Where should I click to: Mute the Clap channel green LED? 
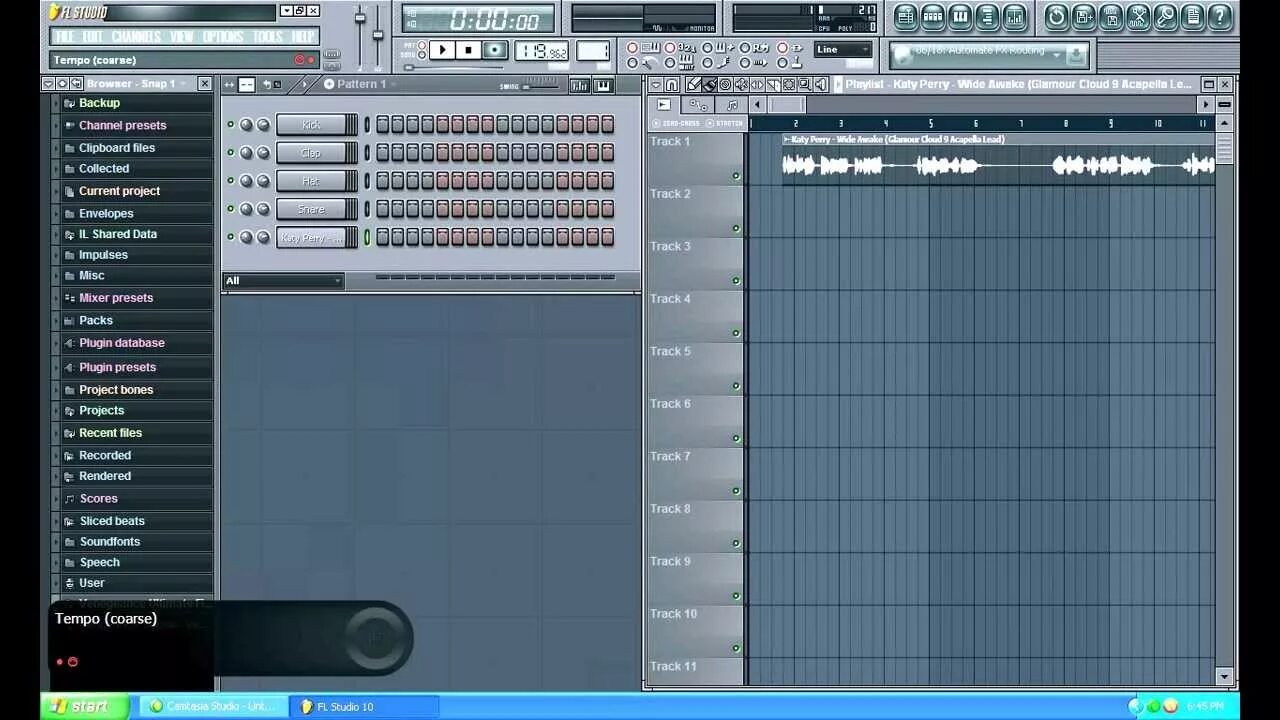click(231, 153)
